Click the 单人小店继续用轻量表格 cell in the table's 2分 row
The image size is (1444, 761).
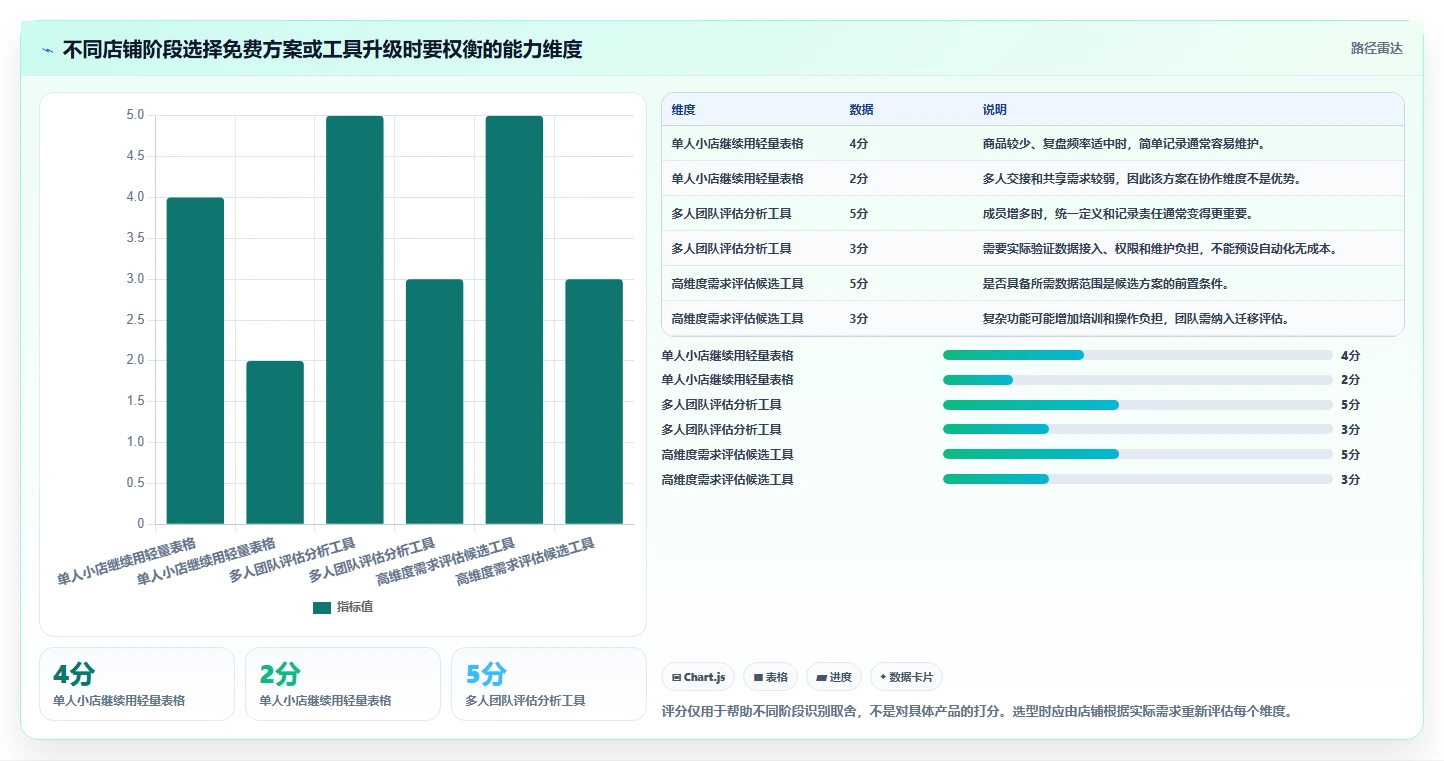click(x=737, y=179)
